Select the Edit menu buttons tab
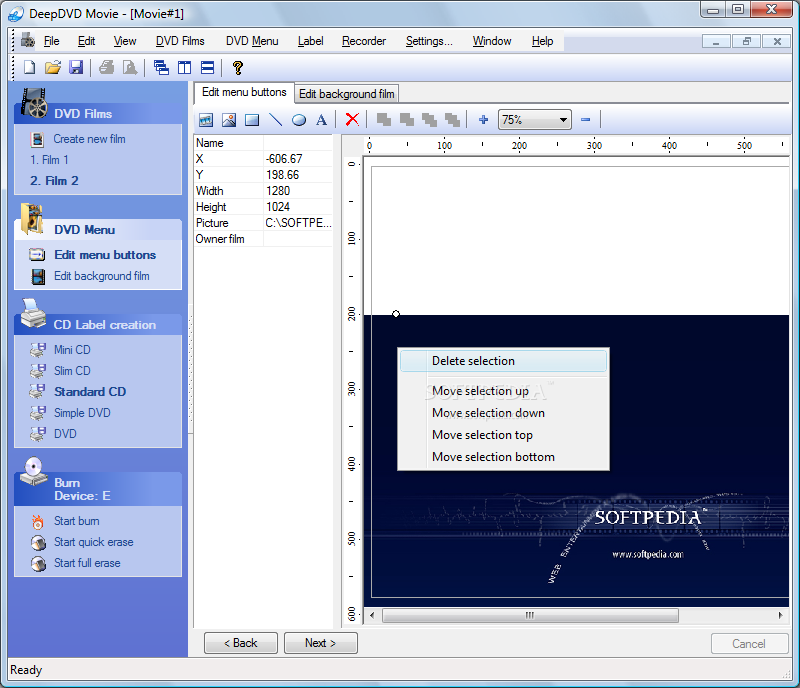Screen dimensions: 800x688 tap(244, 92)
